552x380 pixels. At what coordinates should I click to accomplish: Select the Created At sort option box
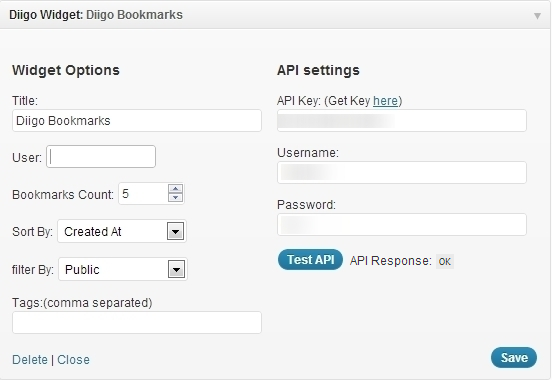[122, 231]
